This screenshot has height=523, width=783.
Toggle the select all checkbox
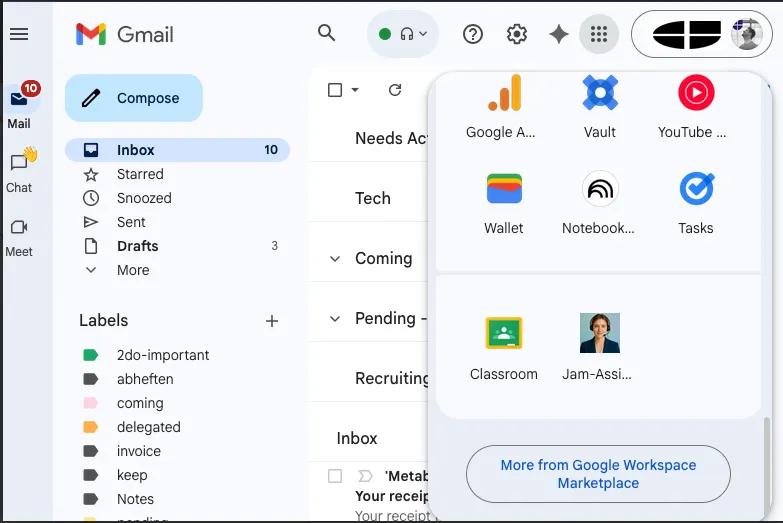(335, 90)
